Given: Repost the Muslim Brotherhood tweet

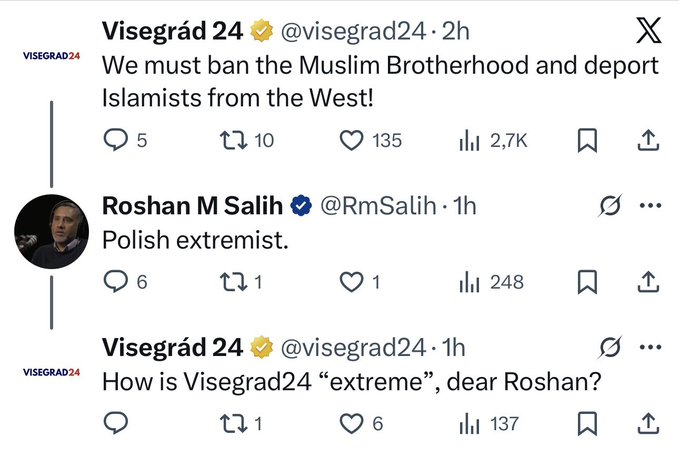Looking at the screenshot, I should [233, 141].
